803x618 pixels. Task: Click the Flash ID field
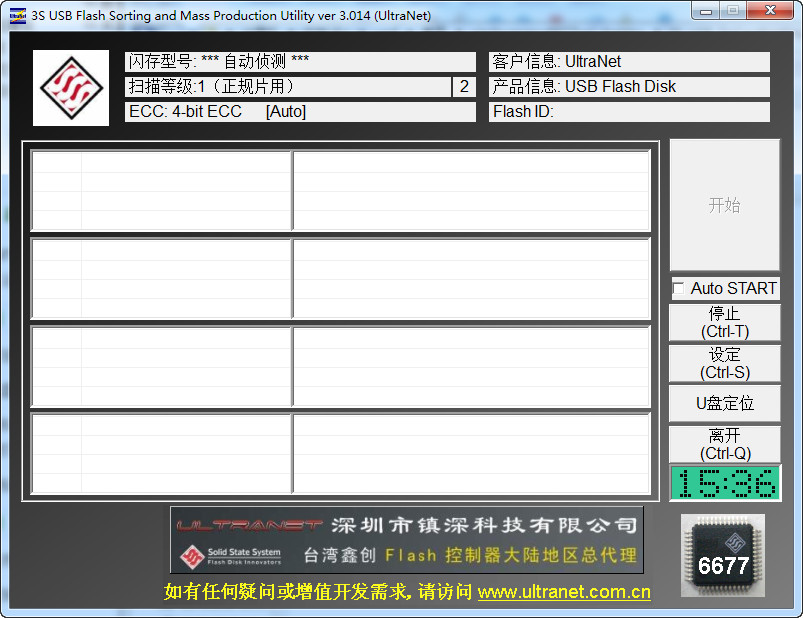(629, 112)
